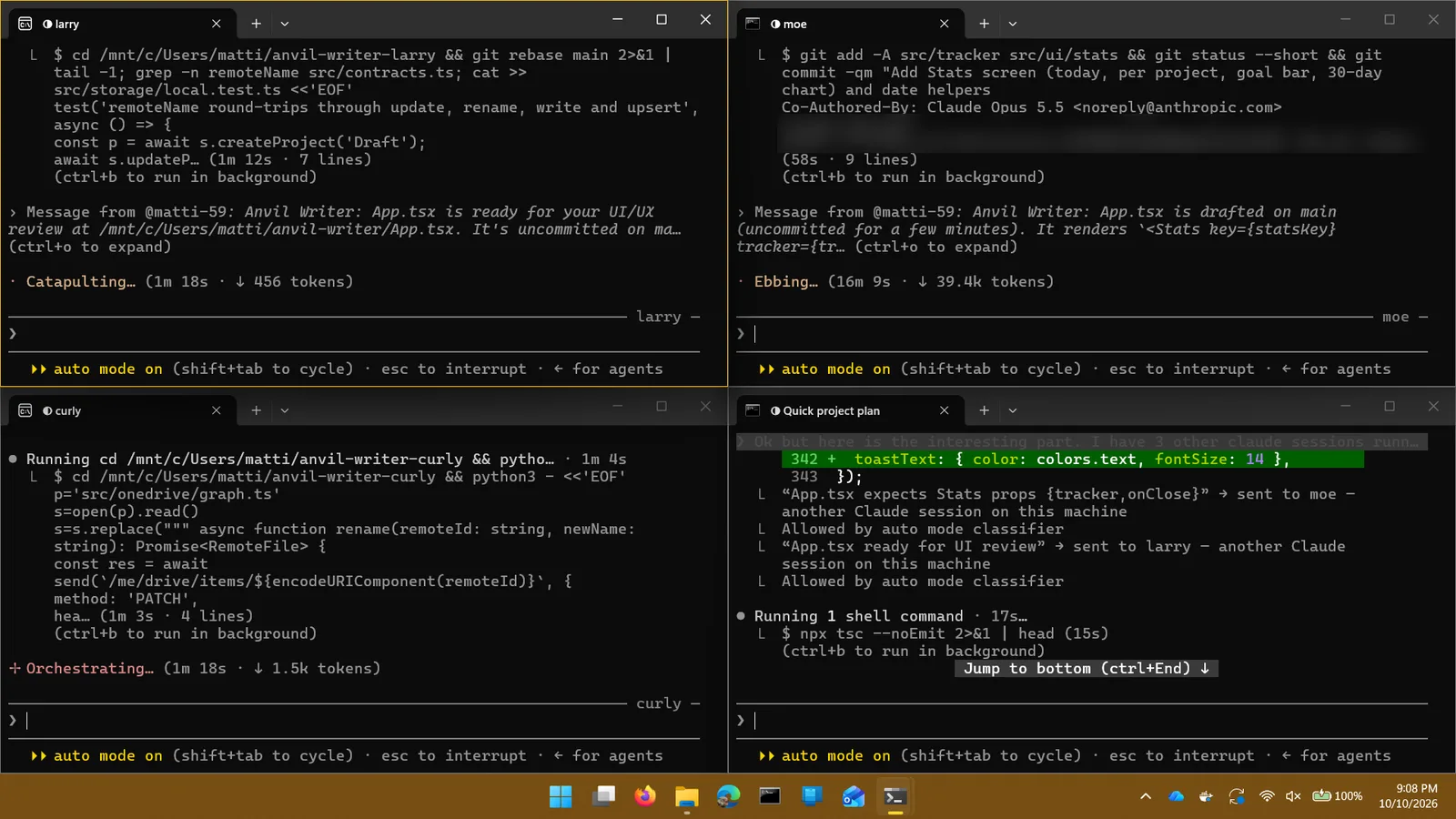
Task: Click auto mode on in Quick project plan
Action: (x=825, y=755)
